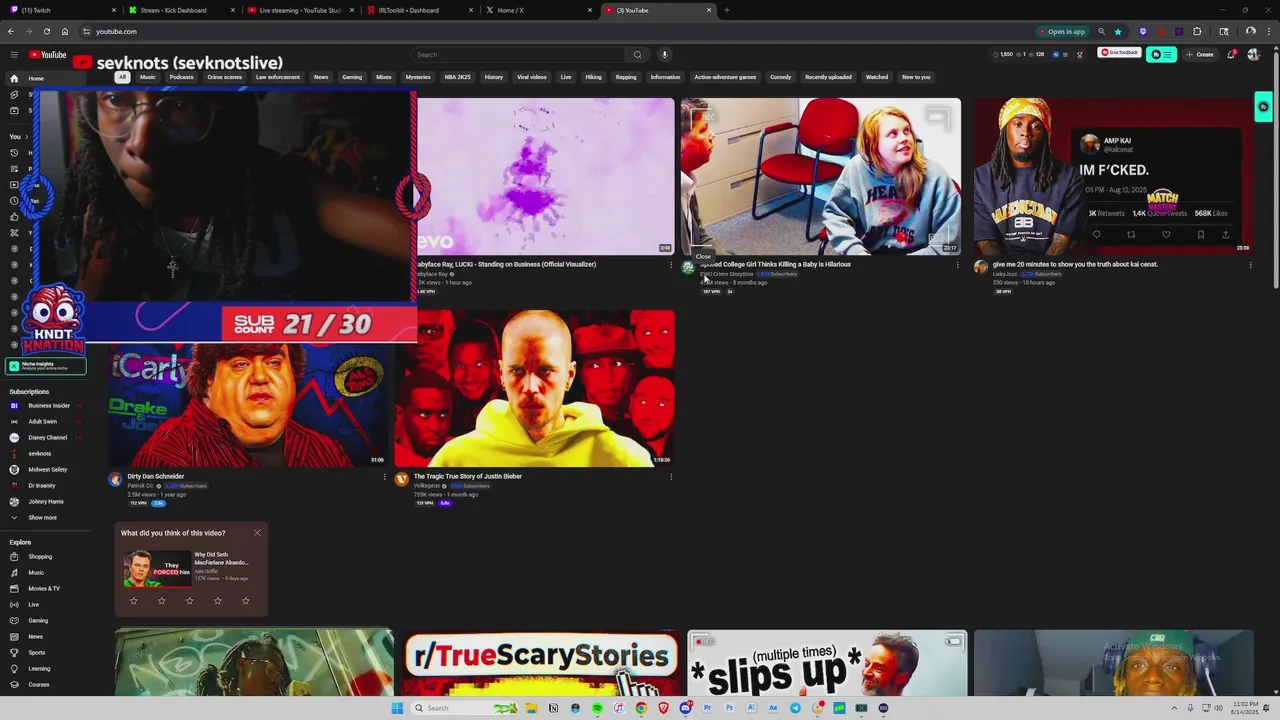
Task: Open Adult Swim subscription channel
Action: [x=42, y=422]
